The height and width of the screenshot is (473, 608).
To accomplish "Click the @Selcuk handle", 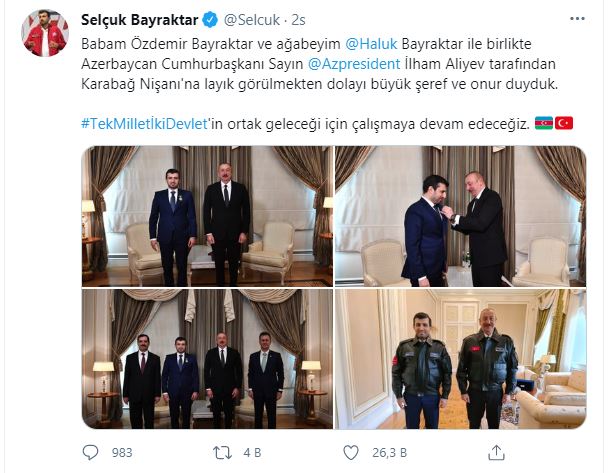I will [252, 20].
